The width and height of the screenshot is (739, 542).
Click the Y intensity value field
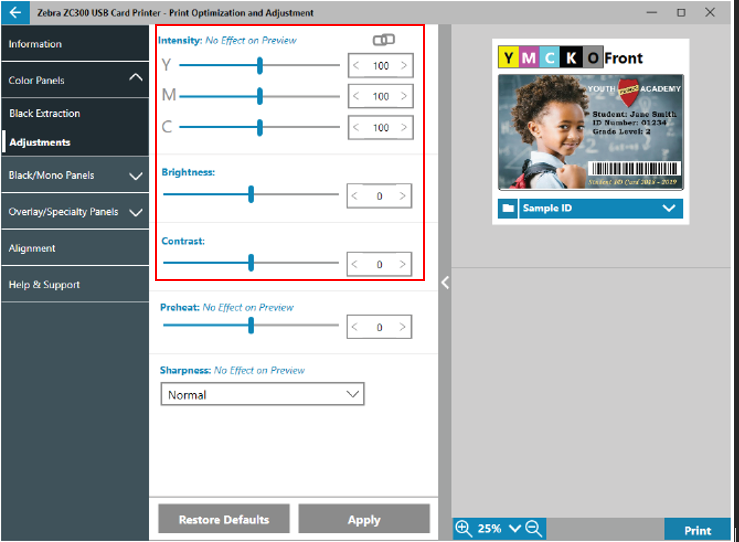381,66
